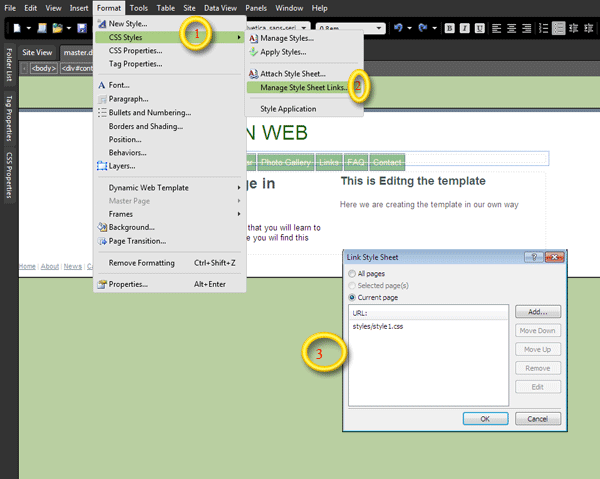Switch to the Site View tab
The width and height of the screenshot is (600, 479).
[37, 52]
